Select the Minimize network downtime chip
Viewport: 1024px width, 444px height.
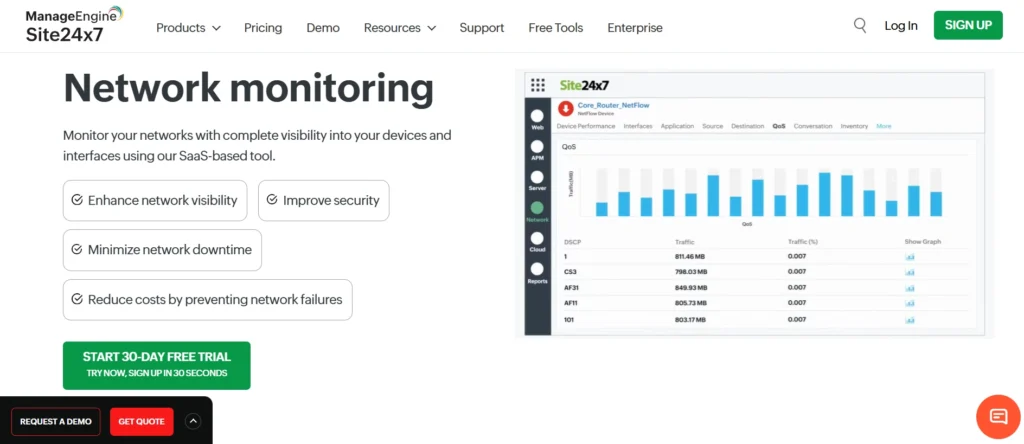pyautogui.click(x=162, y=250)
